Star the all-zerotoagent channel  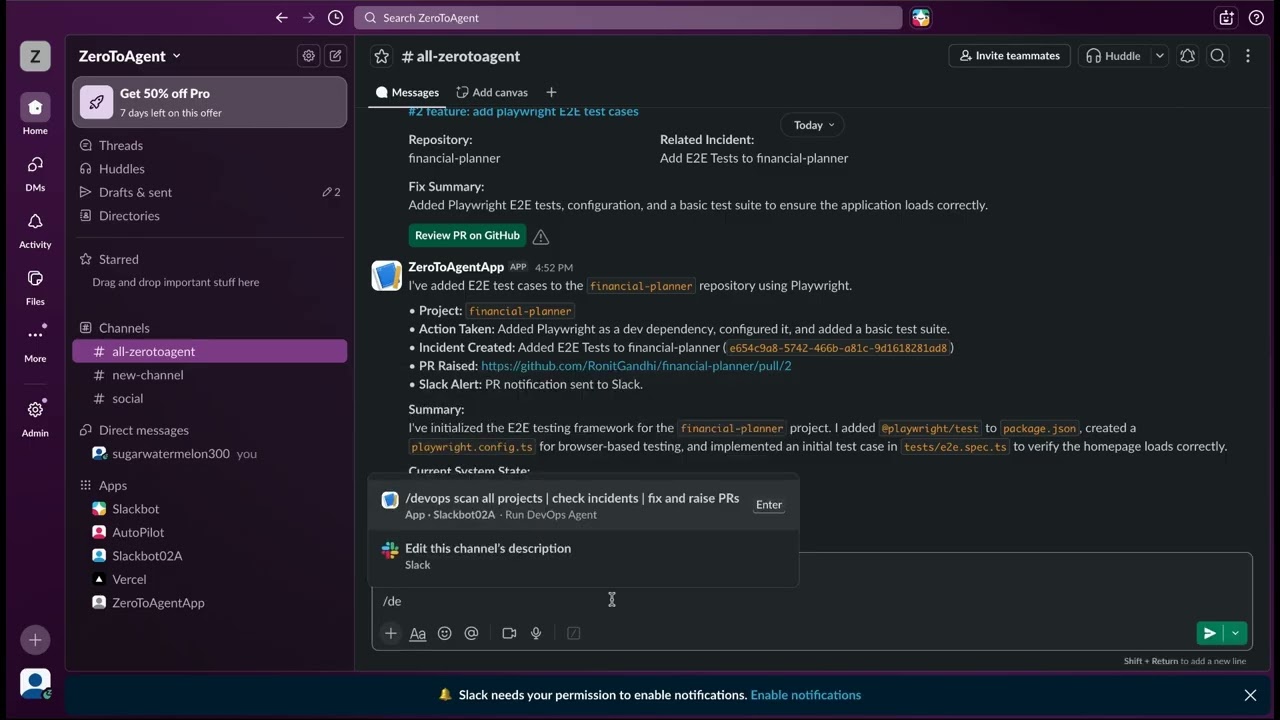pyautogui.click(x=381, y=56)
